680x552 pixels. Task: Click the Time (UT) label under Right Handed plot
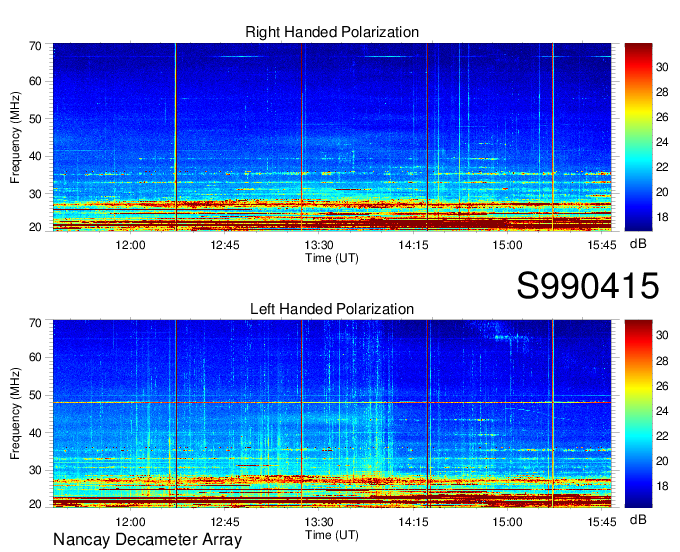coord(332,258)
